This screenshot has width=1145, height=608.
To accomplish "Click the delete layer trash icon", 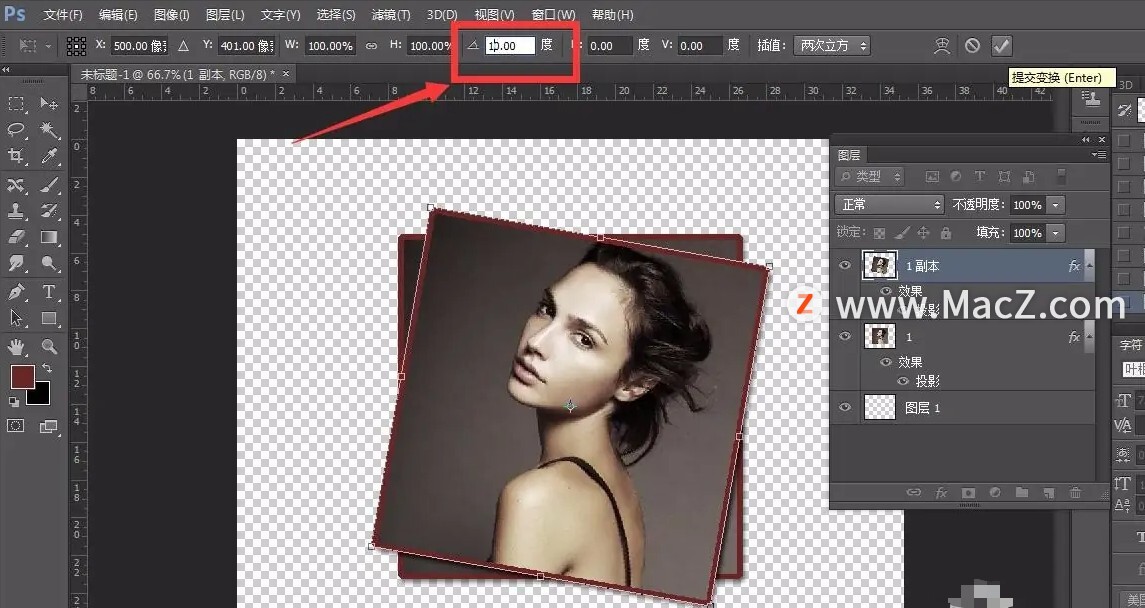I will click(x=1075, y=493).
